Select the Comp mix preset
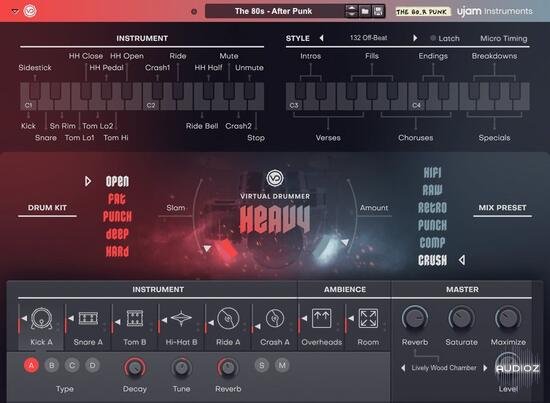Viewport: 550px width, 403px height. click(x=432, y=242)
